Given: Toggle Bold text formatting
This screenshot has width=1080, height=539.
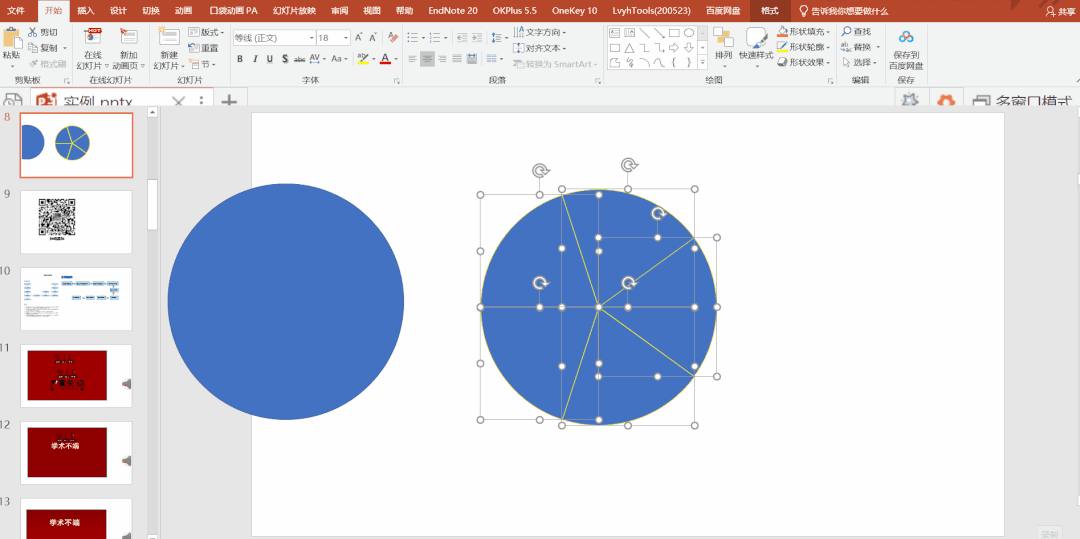Looking at the screenshot, I should 240,59.
